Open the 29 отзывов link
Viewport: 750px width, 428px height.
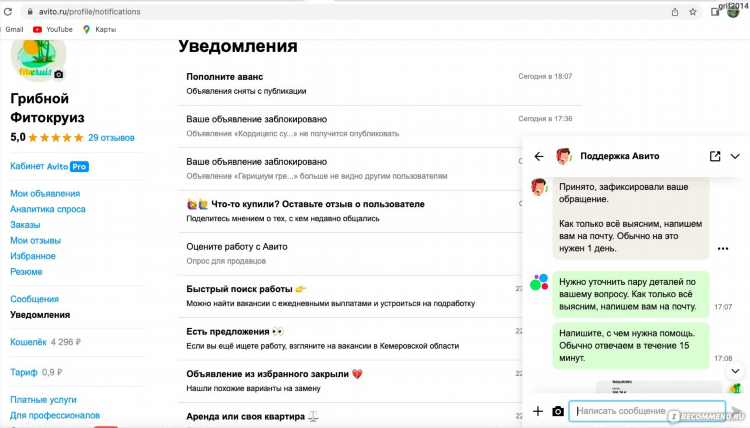click(x=111, y=138)
